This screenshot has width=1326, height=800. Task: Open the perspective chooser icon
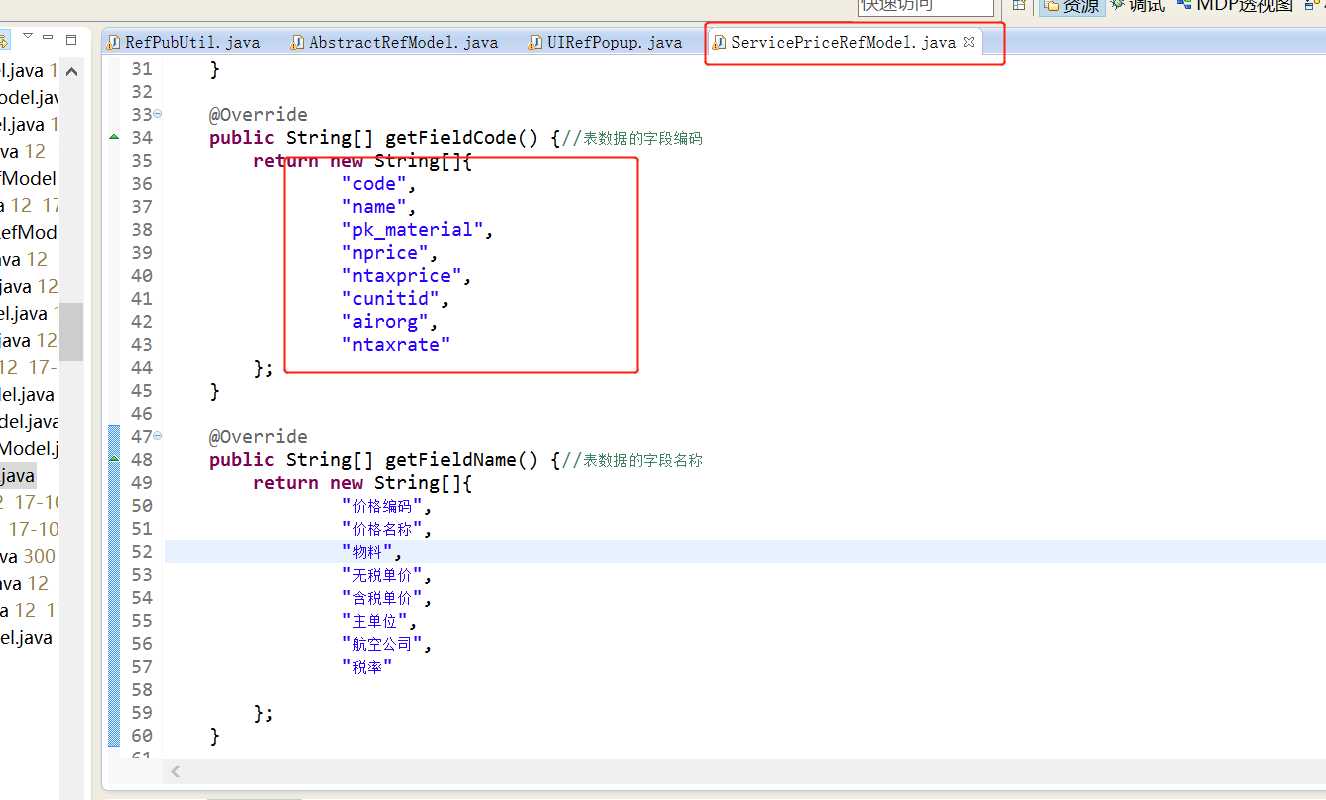point(1018,6)
